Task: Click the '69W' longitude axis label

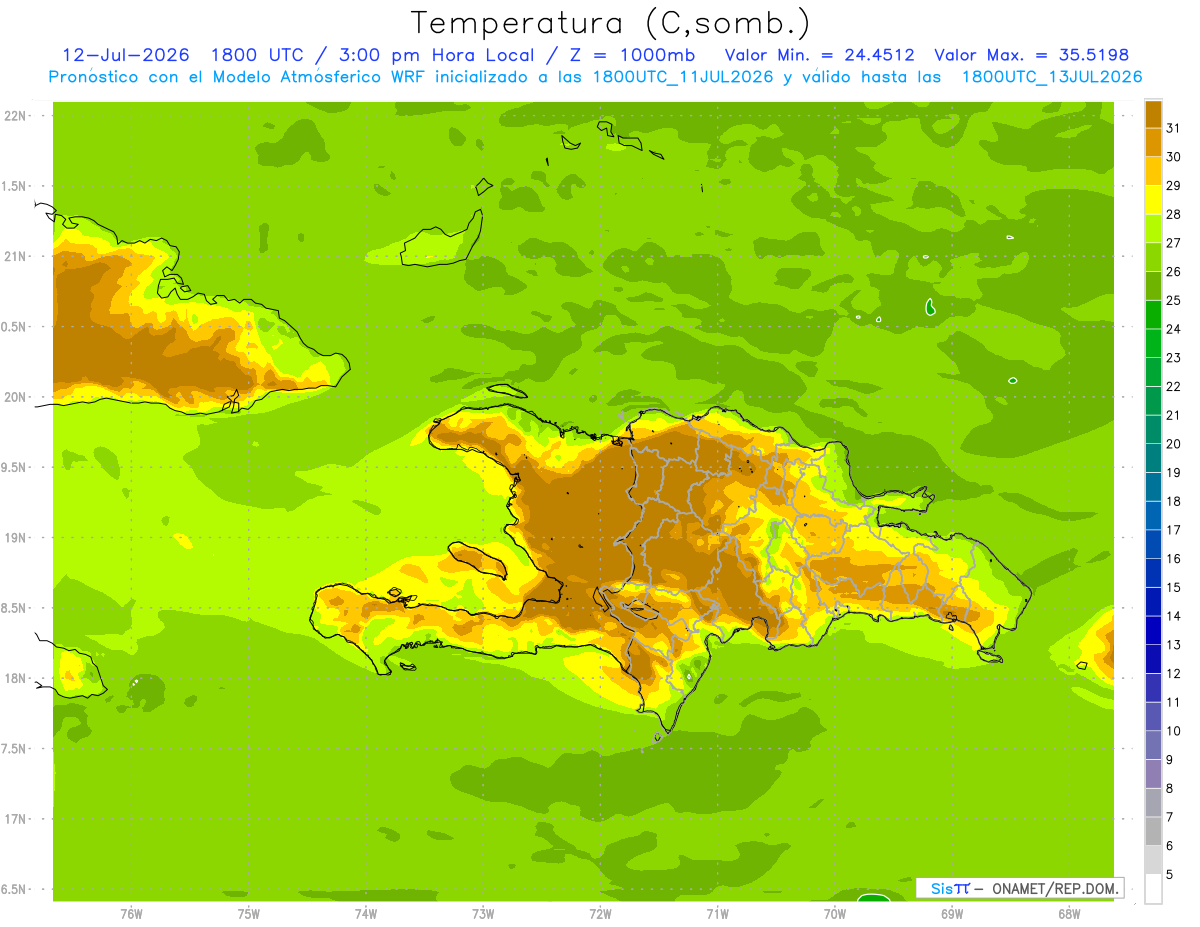Action: (952, 914)
